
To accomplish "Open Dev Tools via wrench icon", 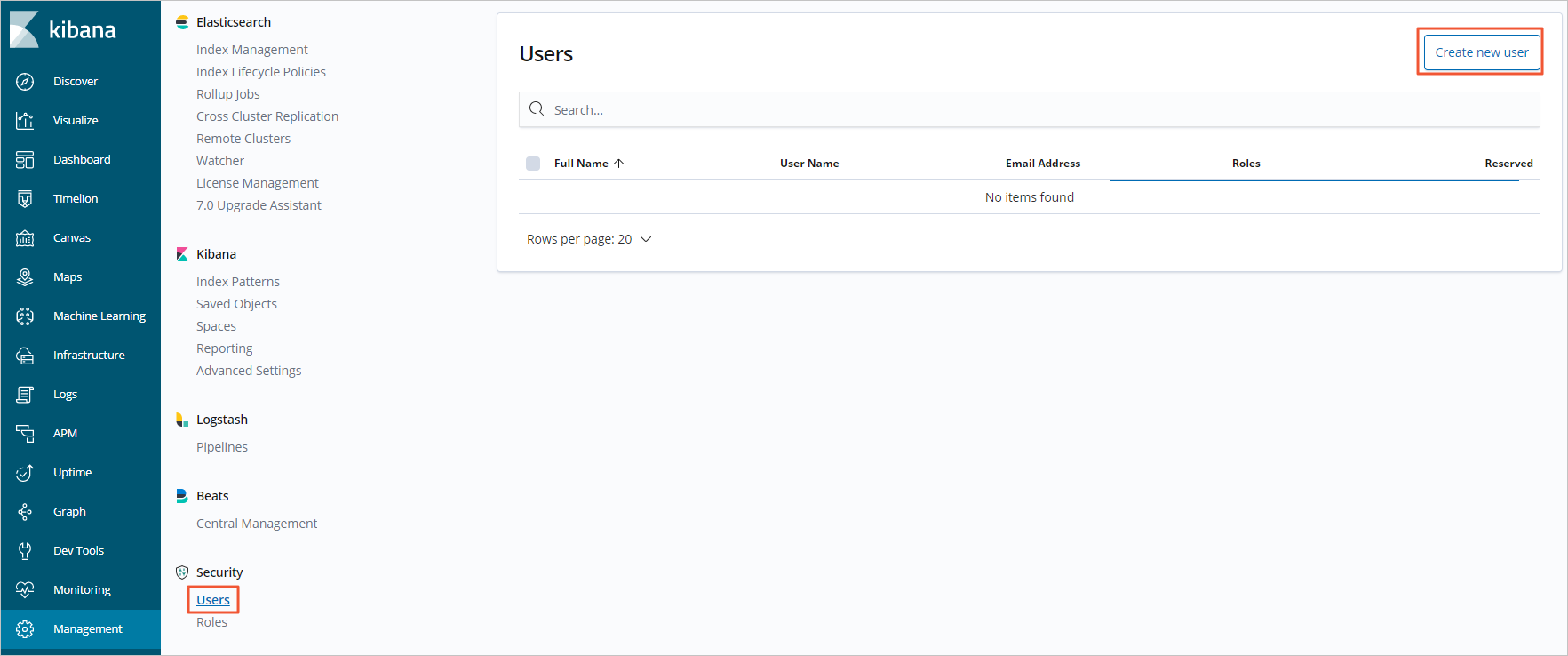I will pos(25,551).
